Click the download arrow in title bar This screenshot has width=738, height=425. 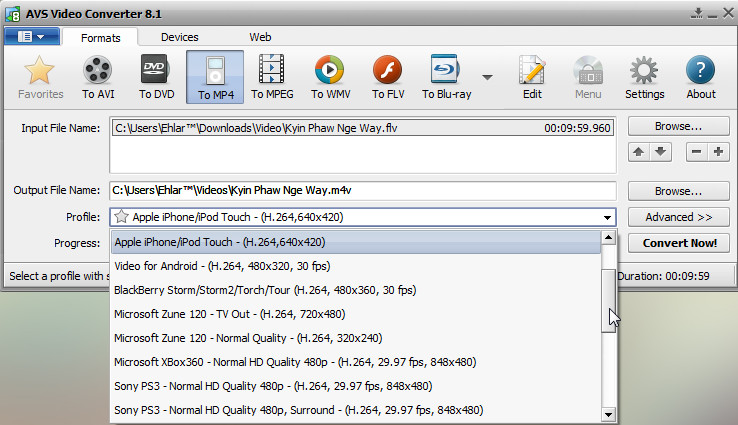tap(697, 13)
